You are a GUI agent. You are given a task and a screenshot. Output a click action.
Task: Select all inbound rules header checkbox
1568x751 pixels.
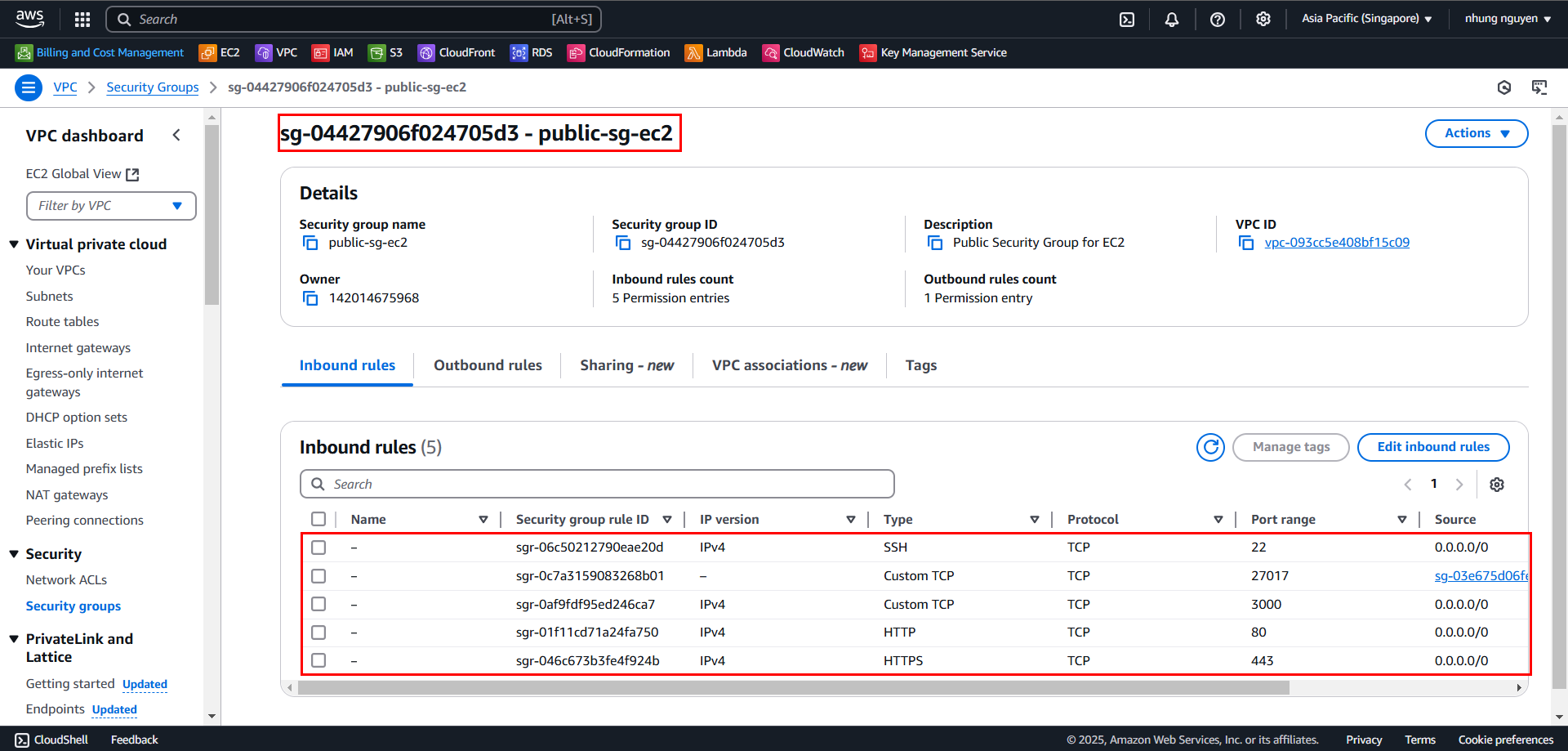[x=318, y=519]
